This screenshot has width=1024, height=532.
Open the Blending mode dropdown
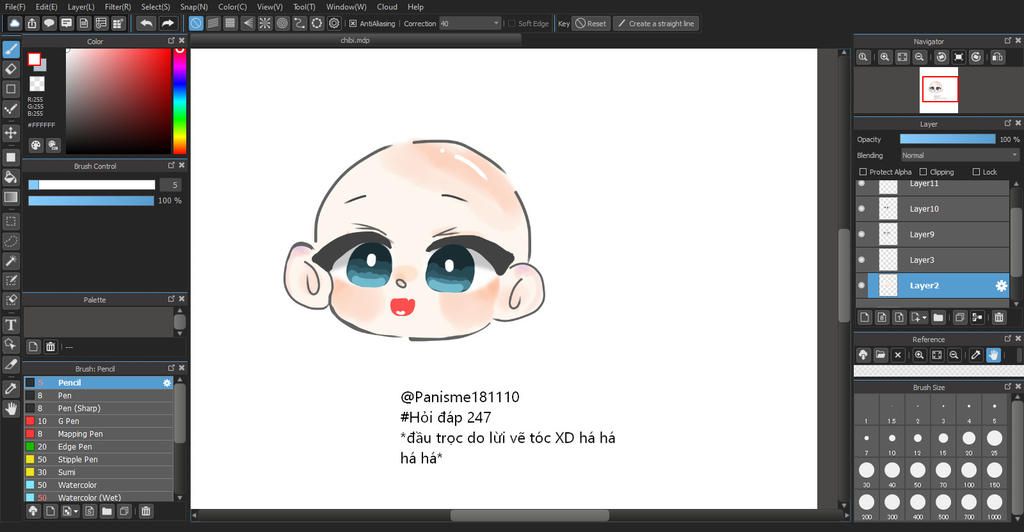959,155
